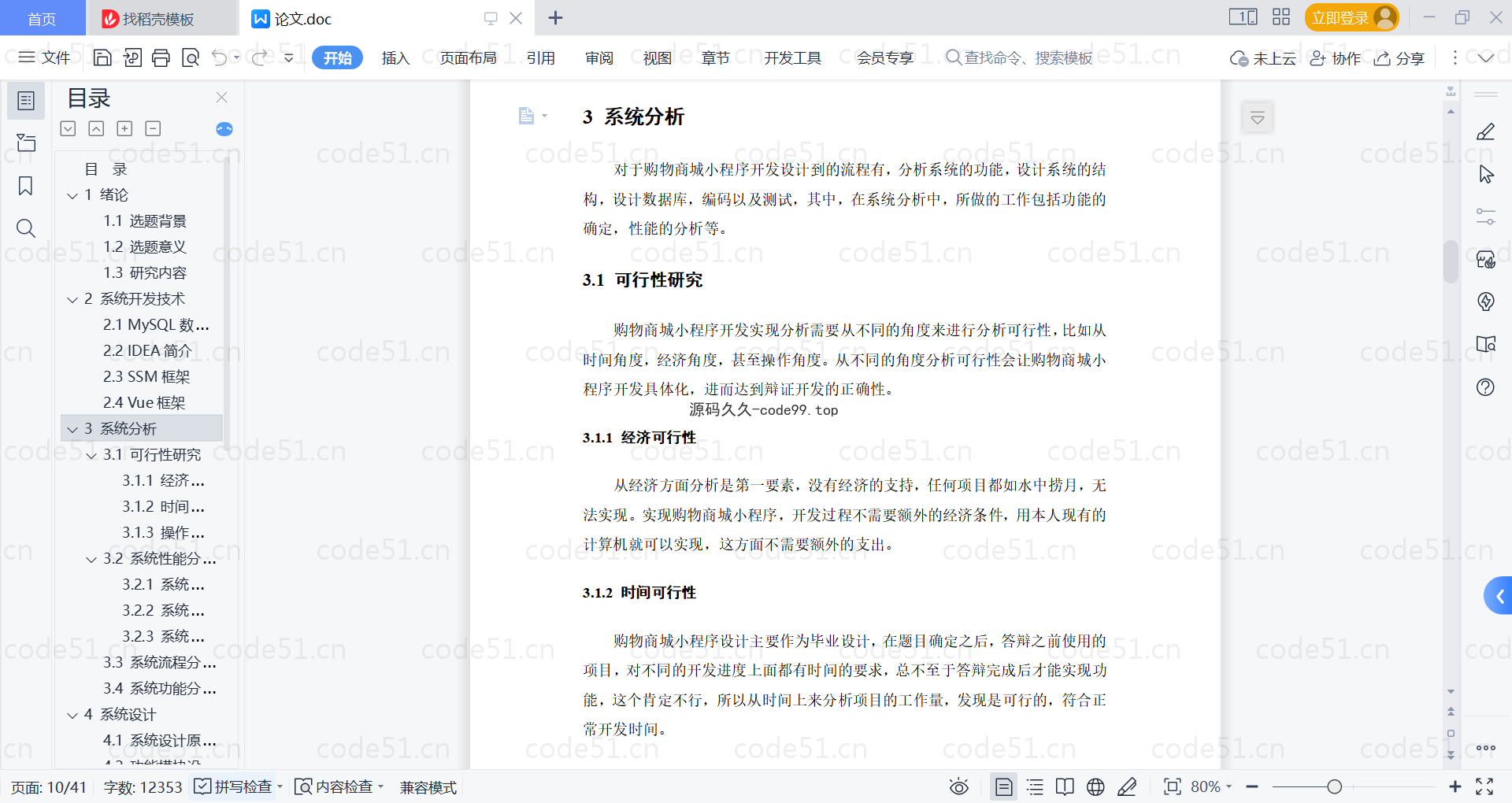Click the expand-all plus icon in 目录 panel

point(124,128)
